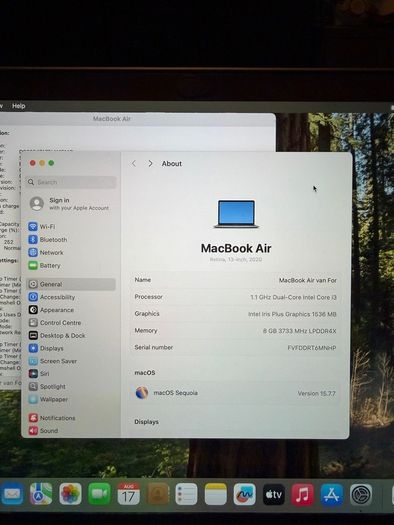Open Freeform from the Dock
Viewport: 394px width, 525px height.
tap(245, 494)
